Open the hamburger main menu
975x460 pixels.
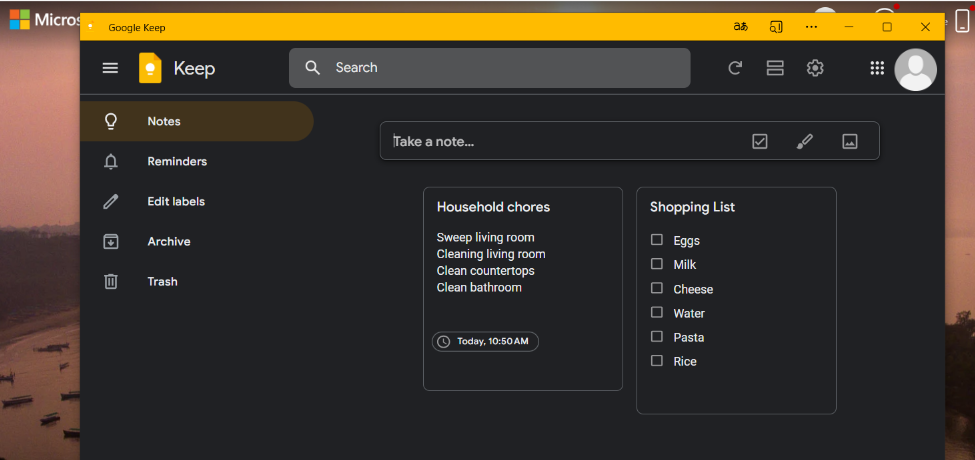point(110,68)
